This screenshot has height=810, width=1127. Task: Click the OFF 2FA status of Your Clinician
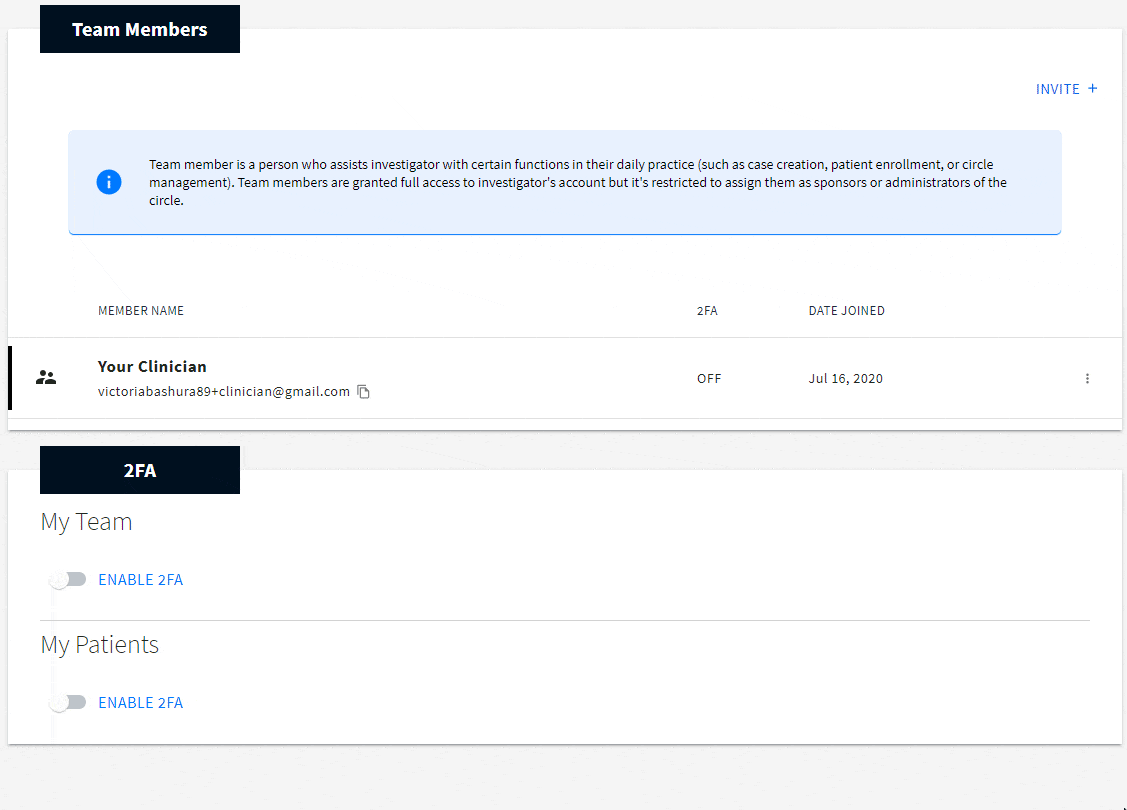coord(709,379)
